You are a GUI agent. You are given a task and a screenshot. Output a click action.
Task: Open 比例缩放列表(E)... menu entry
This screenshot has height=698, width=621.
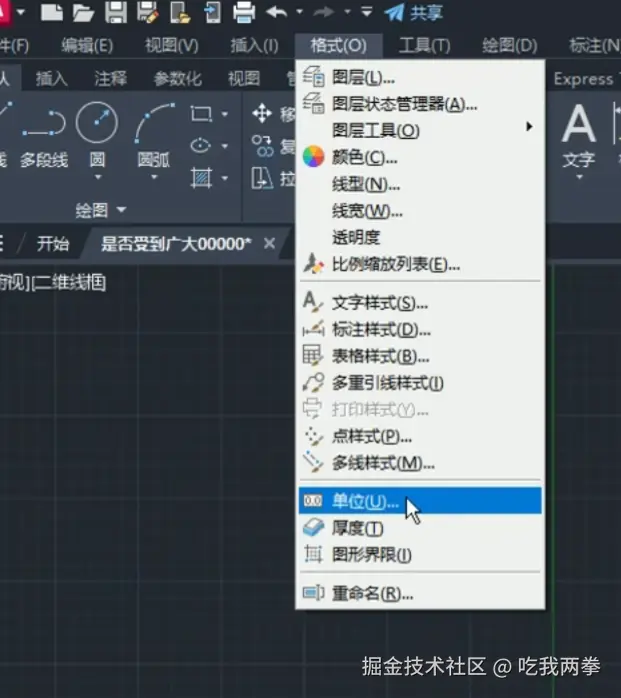[420, 264]
